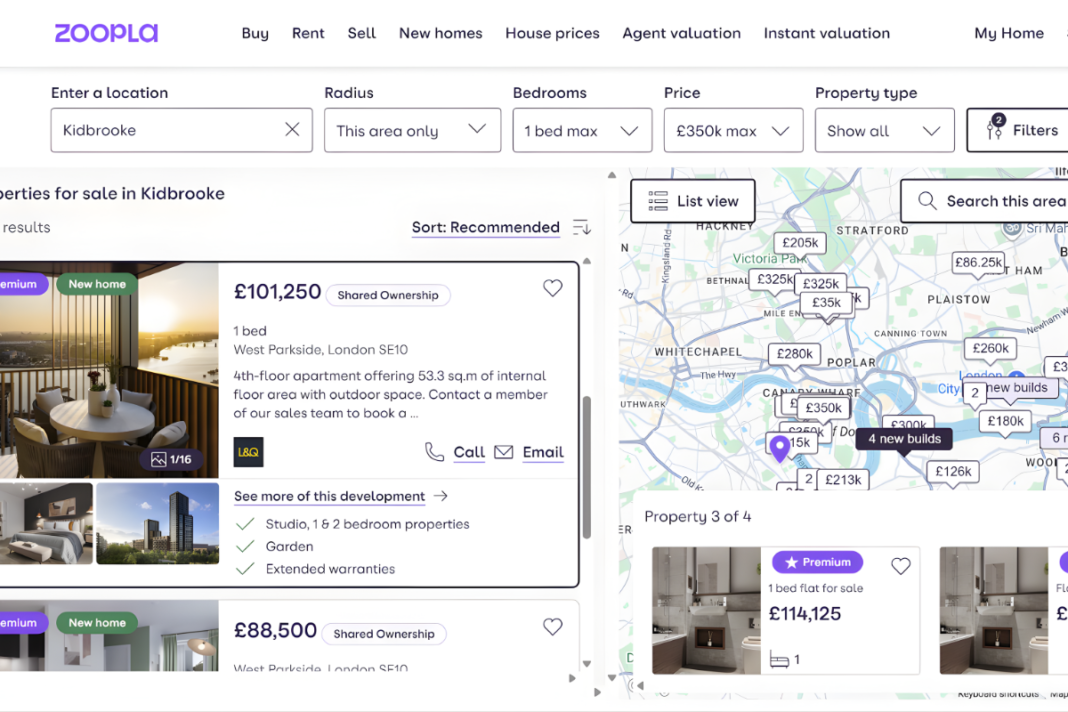Open the Email envelope icon on first listing

tap(505, 452)
